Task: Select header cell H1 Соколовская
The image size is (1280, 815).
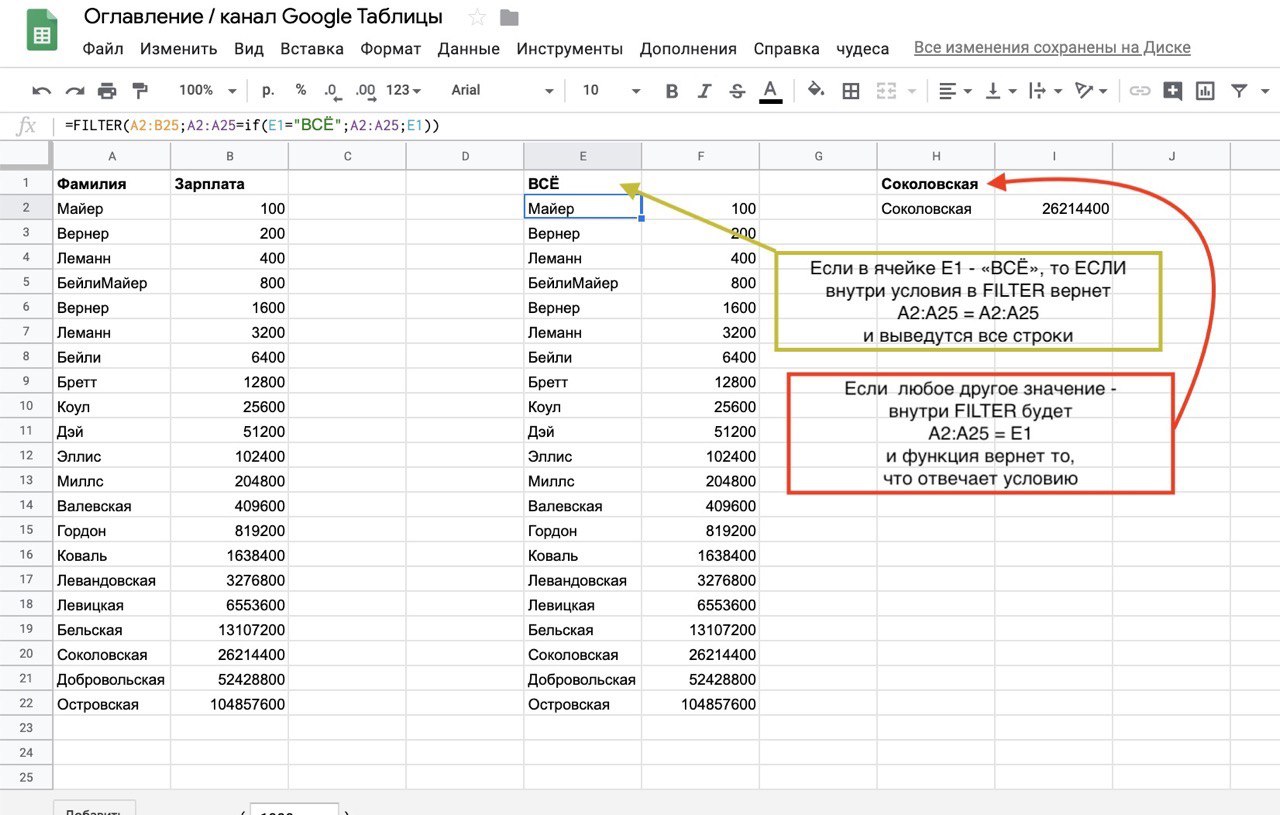Action: (936, 184)
